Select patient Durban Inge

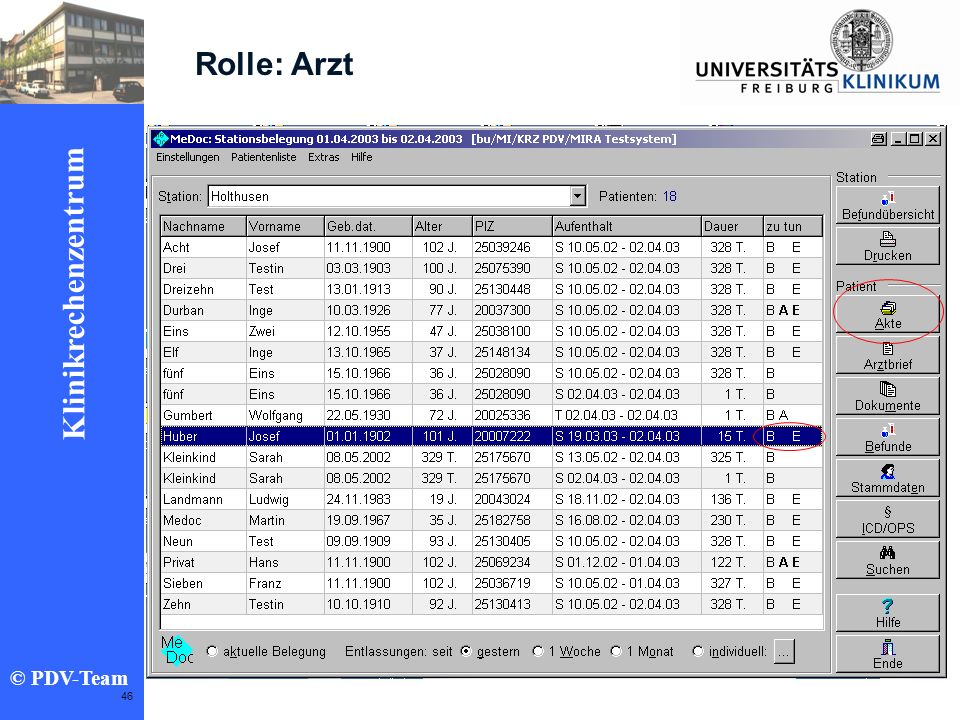click(x=491, y=310)
